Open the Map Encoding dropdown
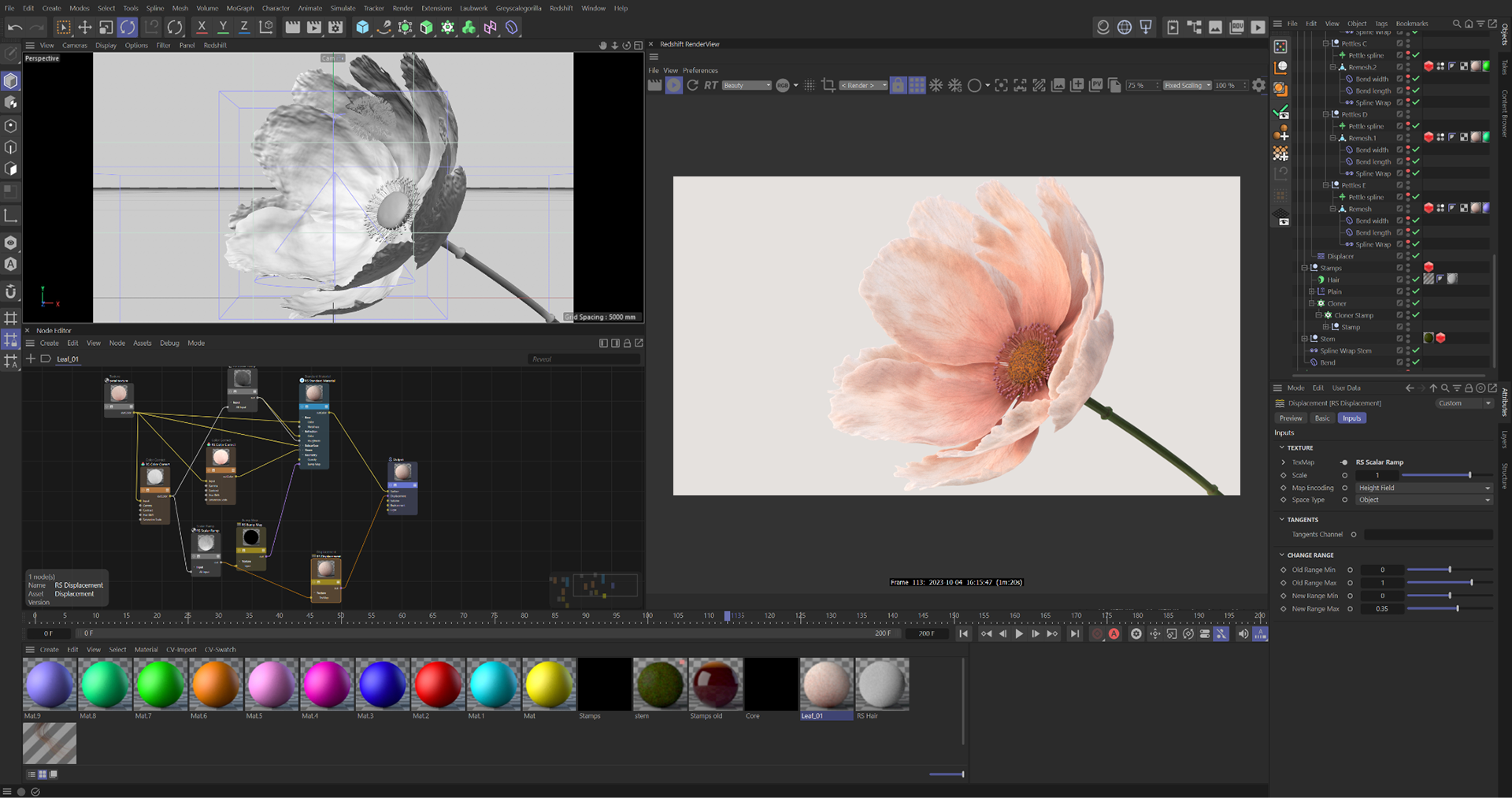The image size is (1512, 798). click(1423, 488)
